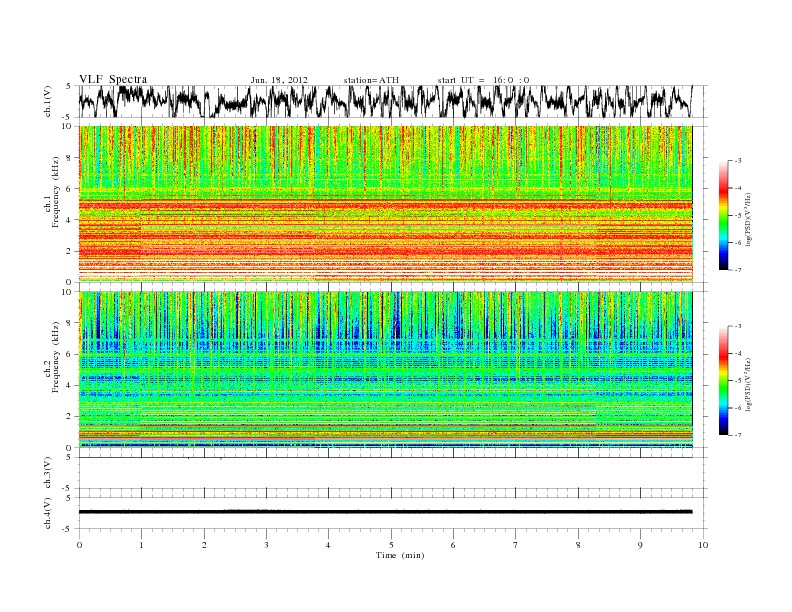792x612 pixels.
Task: Click the "VLF Spectra" plot title
Action: click(113, 79)
